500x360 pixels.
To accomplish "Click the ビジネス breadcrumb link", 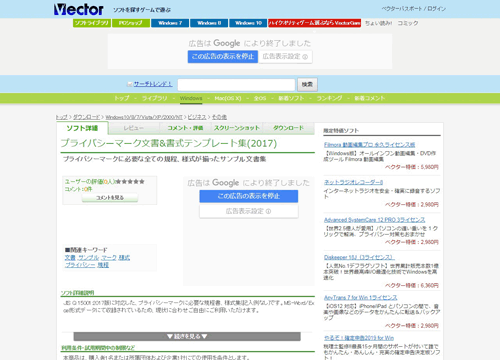I will point(197,117).
